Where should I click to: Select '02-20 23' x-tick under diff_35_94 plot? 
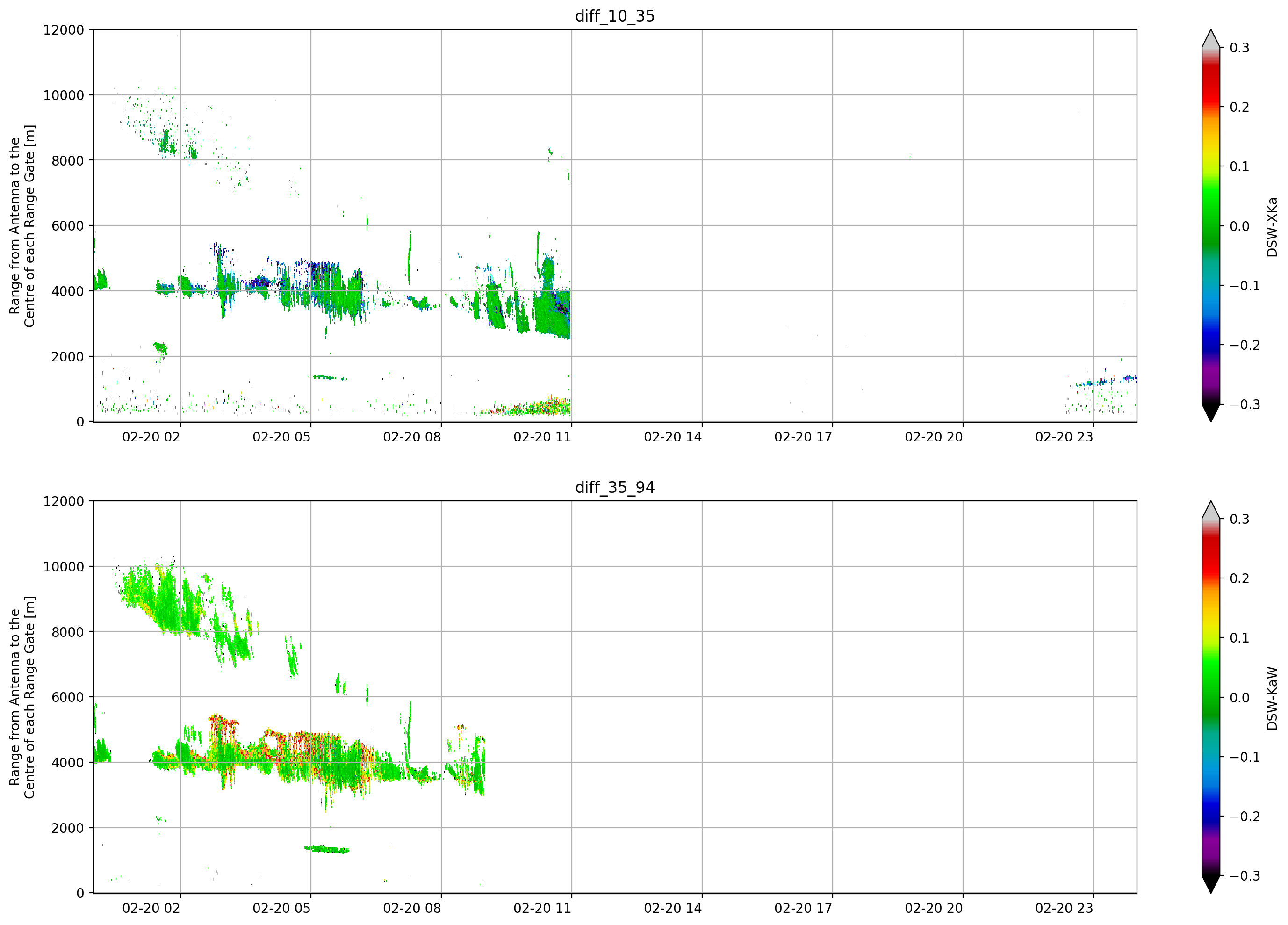click(x=1064, y=909)
